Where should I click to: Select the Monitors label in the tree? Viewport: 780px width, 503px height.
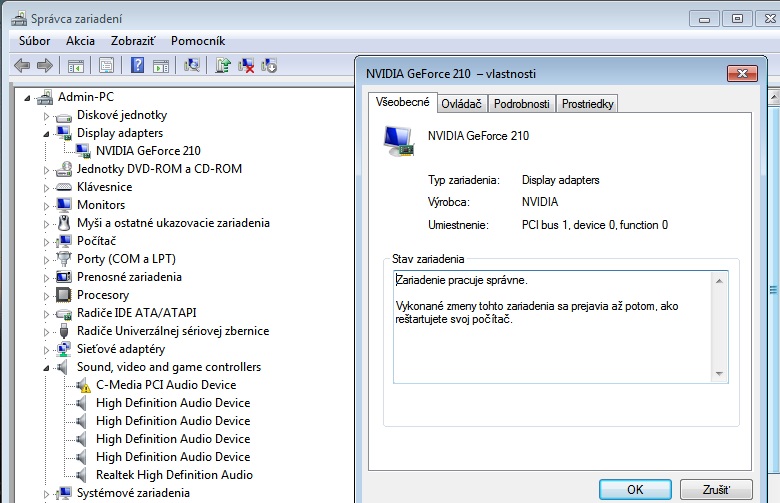click(x=101, y=205)
